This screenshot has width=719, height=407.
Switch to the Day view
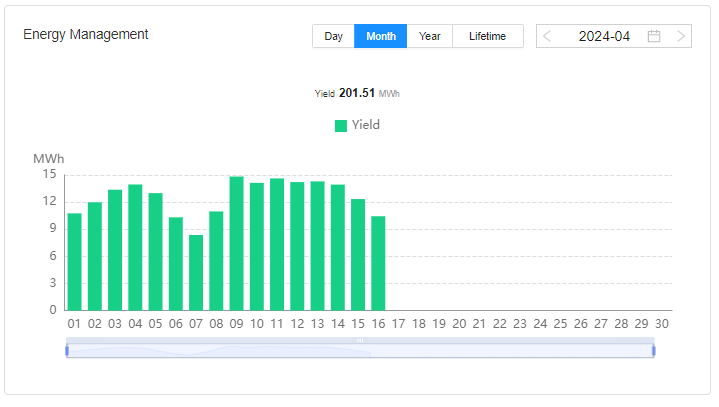click(333, 36)
